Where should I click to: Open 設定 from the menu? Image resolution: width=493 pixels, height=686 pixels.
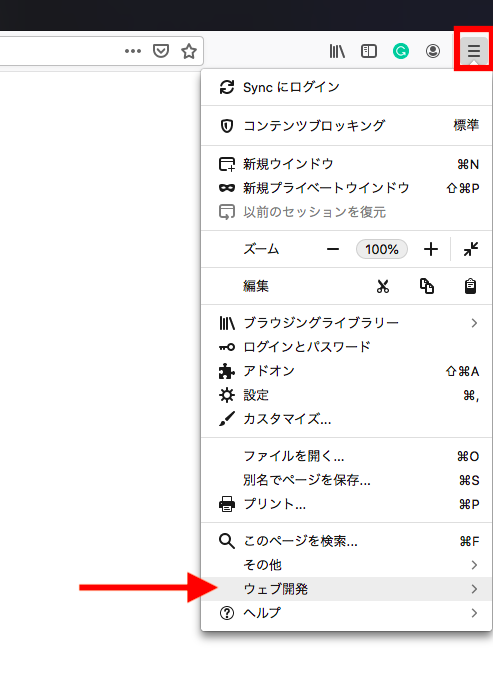point(346,396)
